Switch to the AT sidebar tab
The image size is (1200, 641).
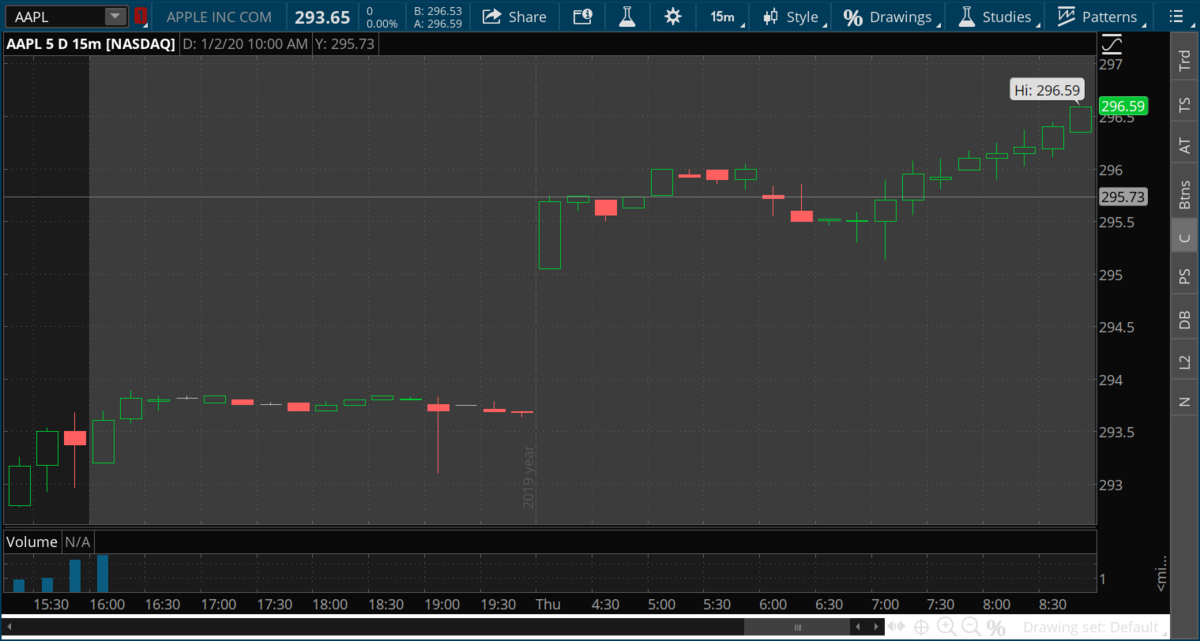click(x=1185, y=146)
